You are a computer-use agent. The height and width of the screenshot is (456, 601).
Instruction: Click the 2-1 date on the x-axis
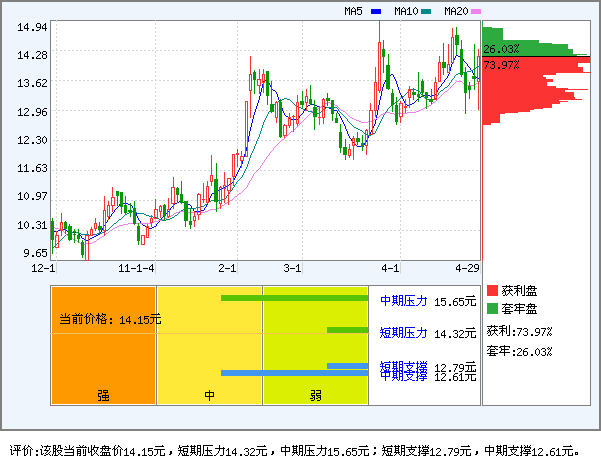[x=228, y=268]
